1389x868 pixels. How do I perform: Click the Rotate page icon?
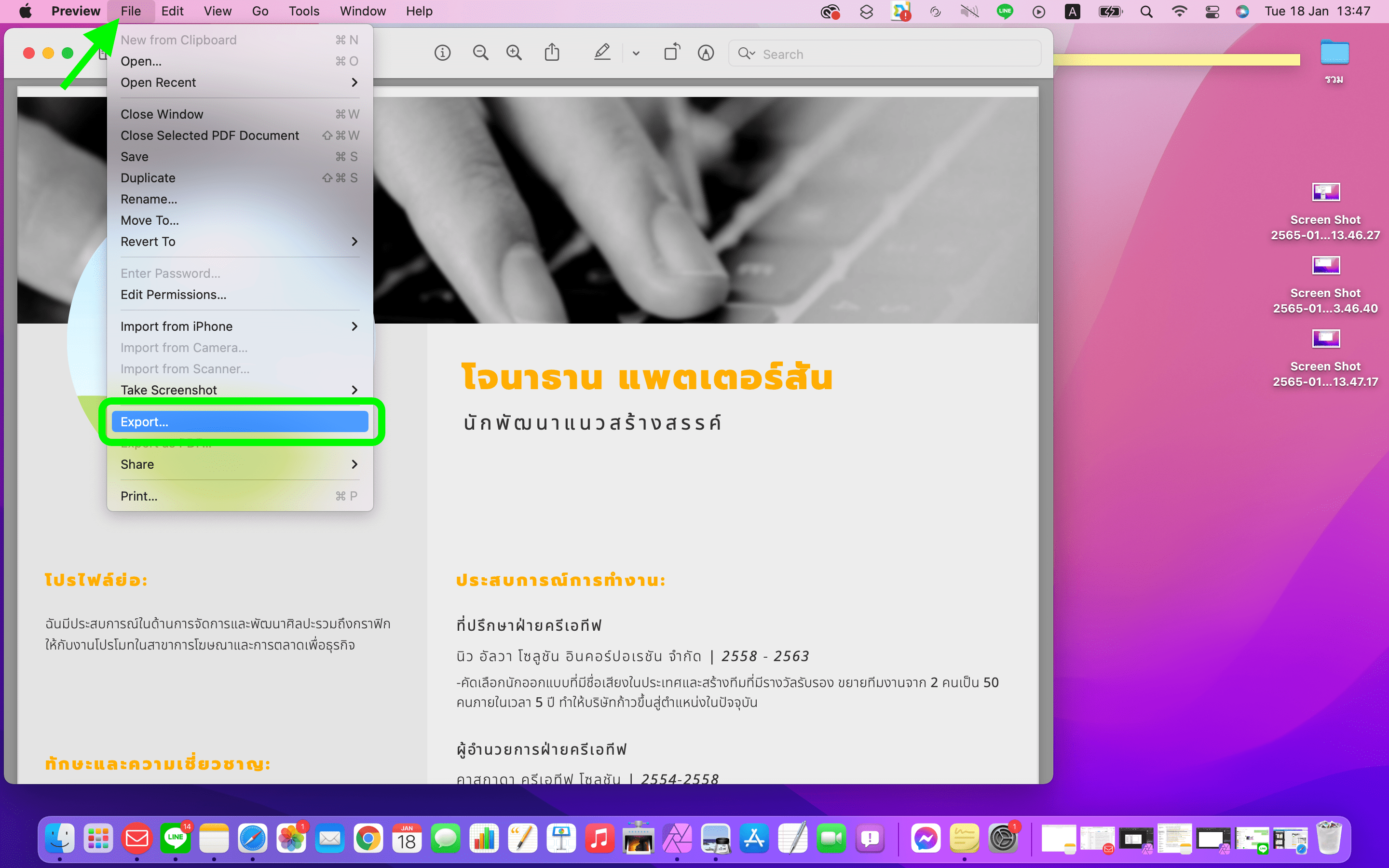click(671, 53)
